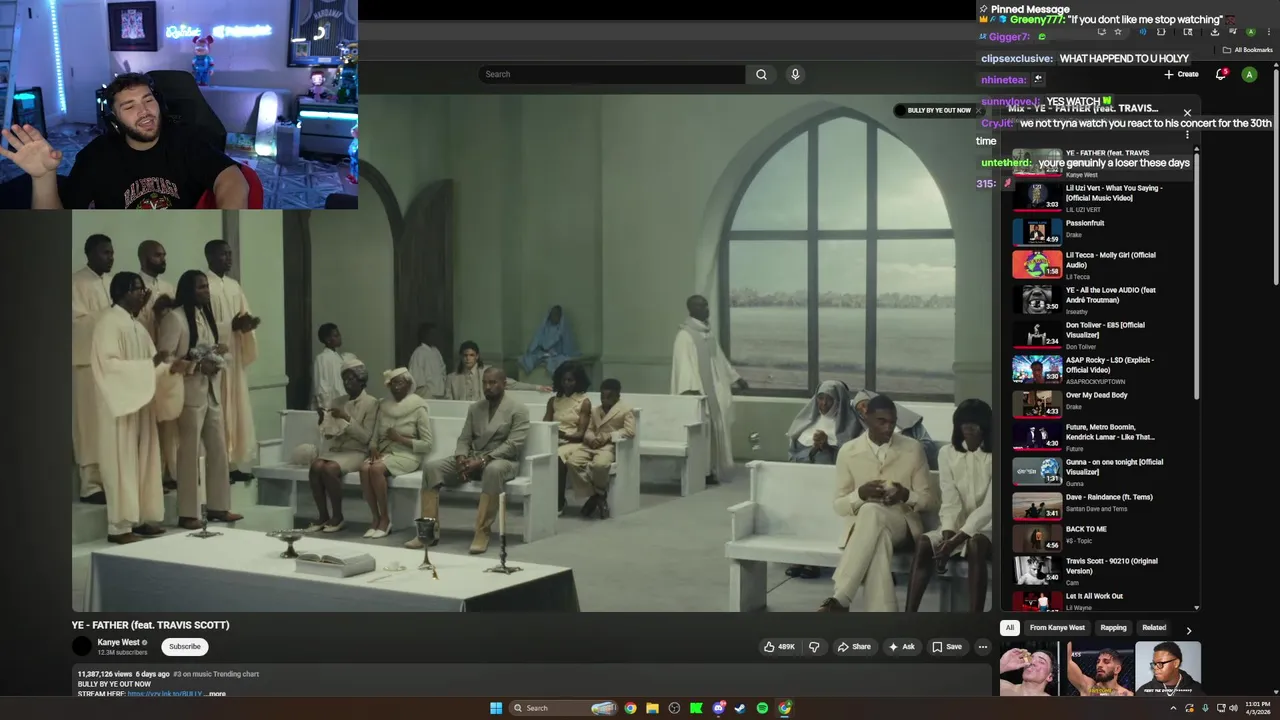
Task: Click in the Windows taskbar search box
Action: 564,708
